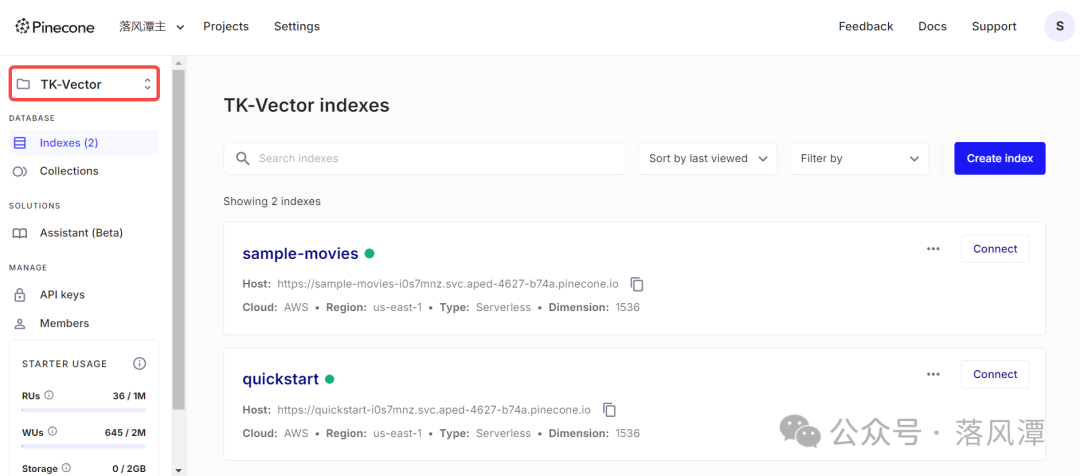
Task: Click the user avatar S icon
Action: (1059, 27)
